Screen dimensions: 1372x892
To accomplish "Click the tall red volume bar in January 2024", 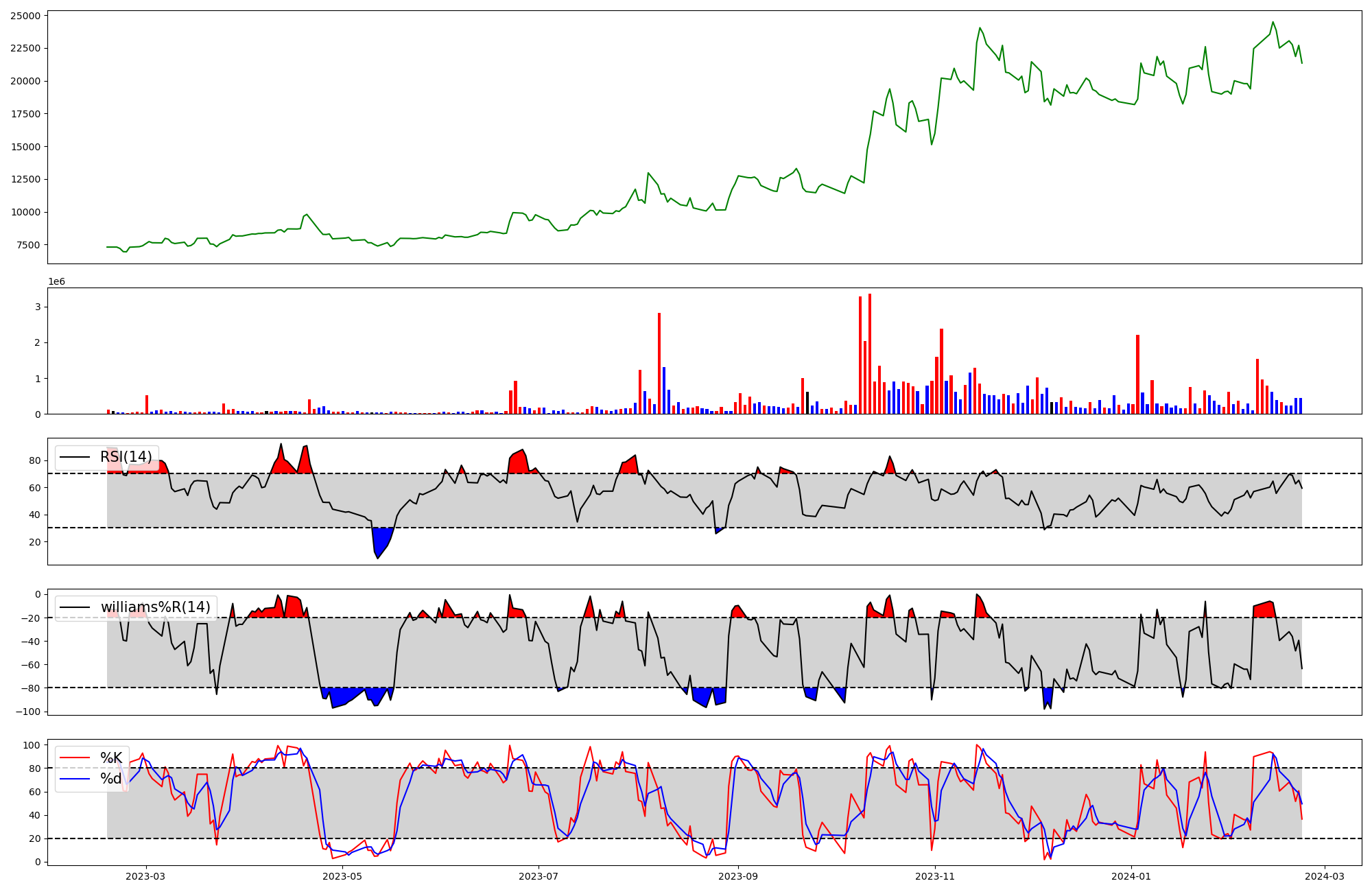I will coord(1137,374).
